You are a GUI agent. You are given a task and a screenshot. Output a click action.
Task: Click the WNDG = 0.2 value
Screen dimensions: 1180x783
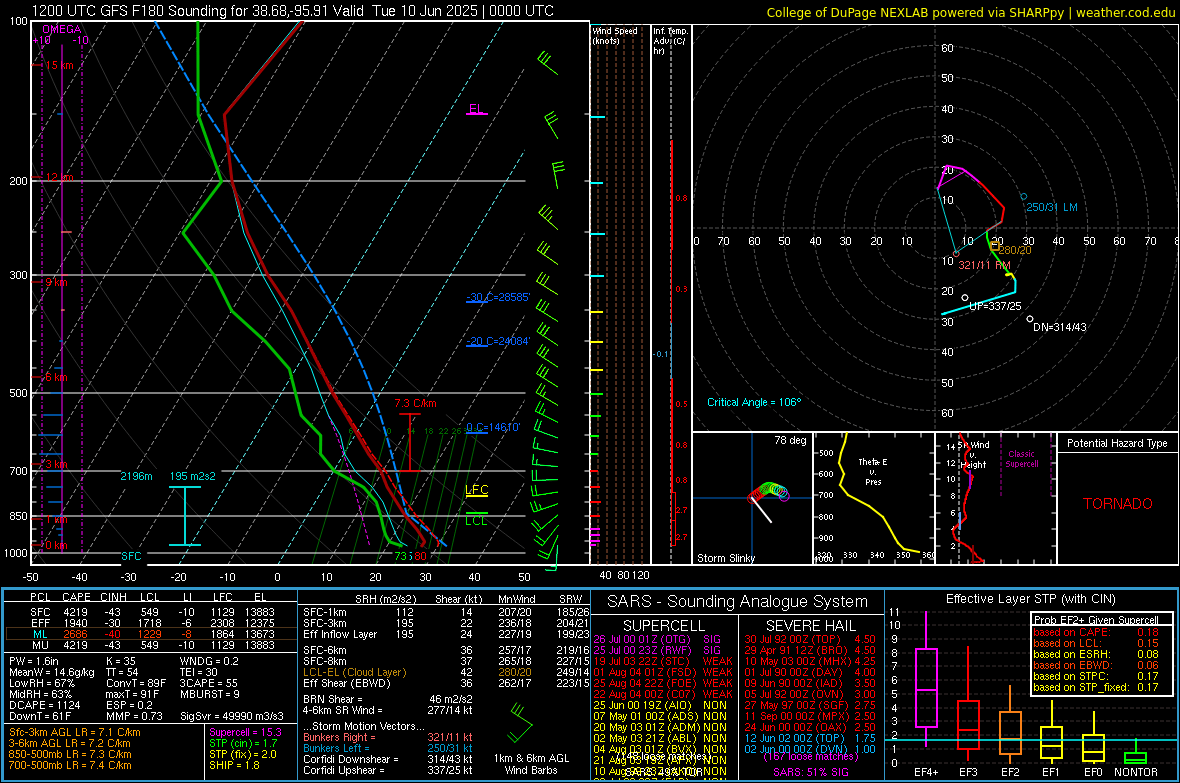(x=209, y=661)
